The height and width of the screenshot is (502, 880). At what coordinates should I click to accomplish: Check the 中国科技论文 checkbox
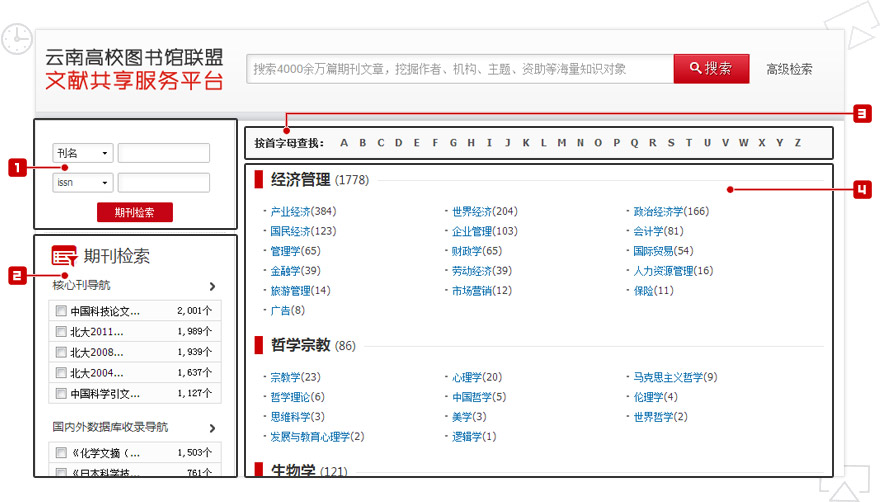[61, 311]
